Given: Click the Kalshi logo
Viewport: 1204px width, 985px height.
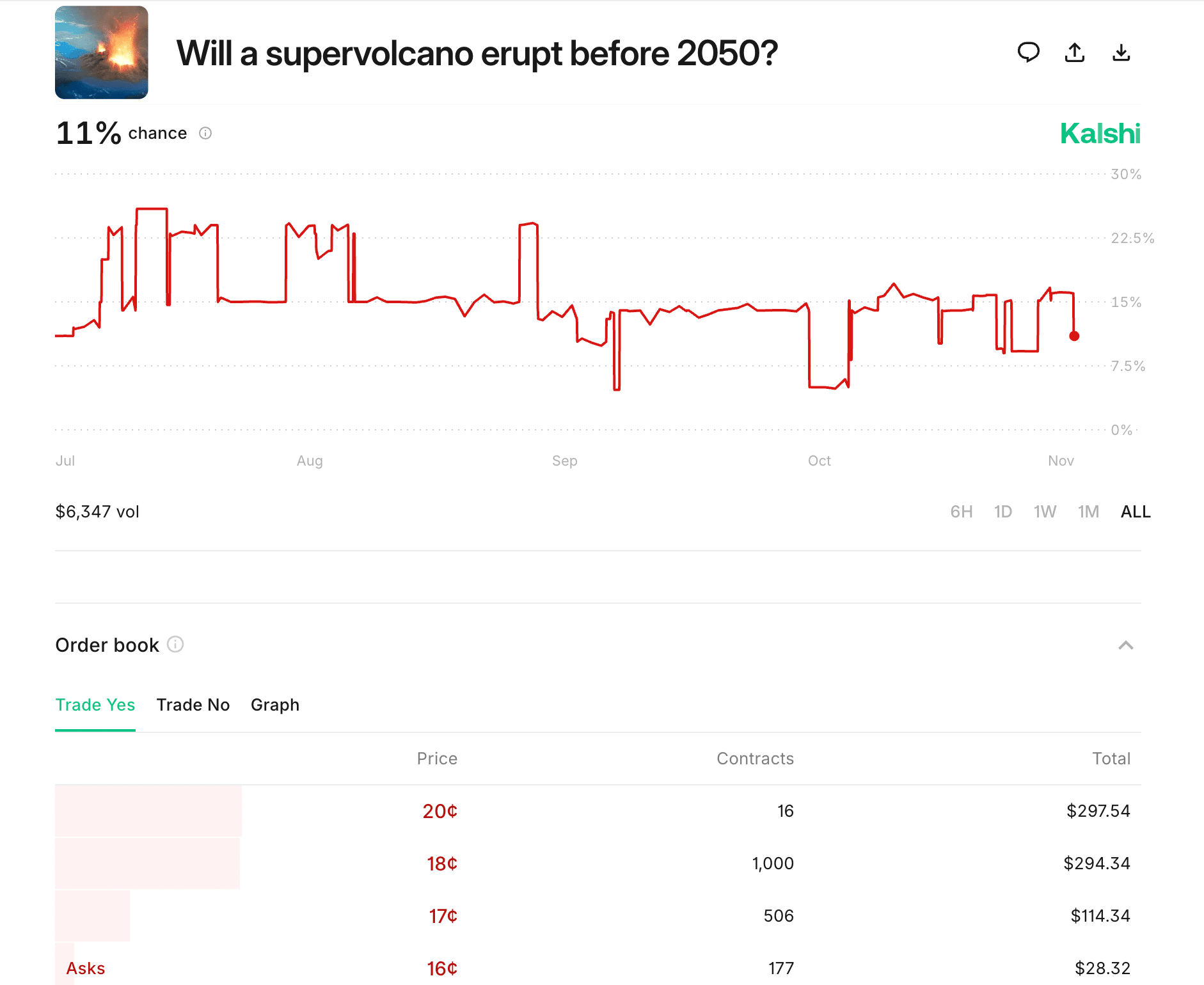Looking at the screenshot, I should click(x=1099, y=134).
